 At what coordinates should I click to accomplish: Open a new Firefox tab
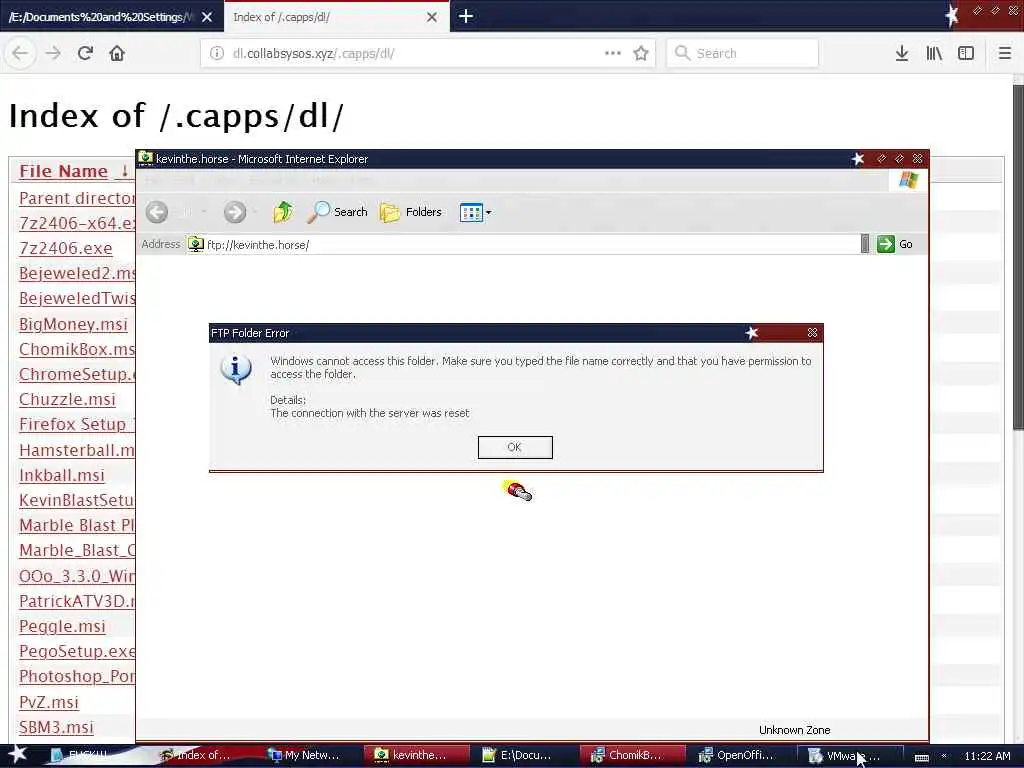coord(466,16)
